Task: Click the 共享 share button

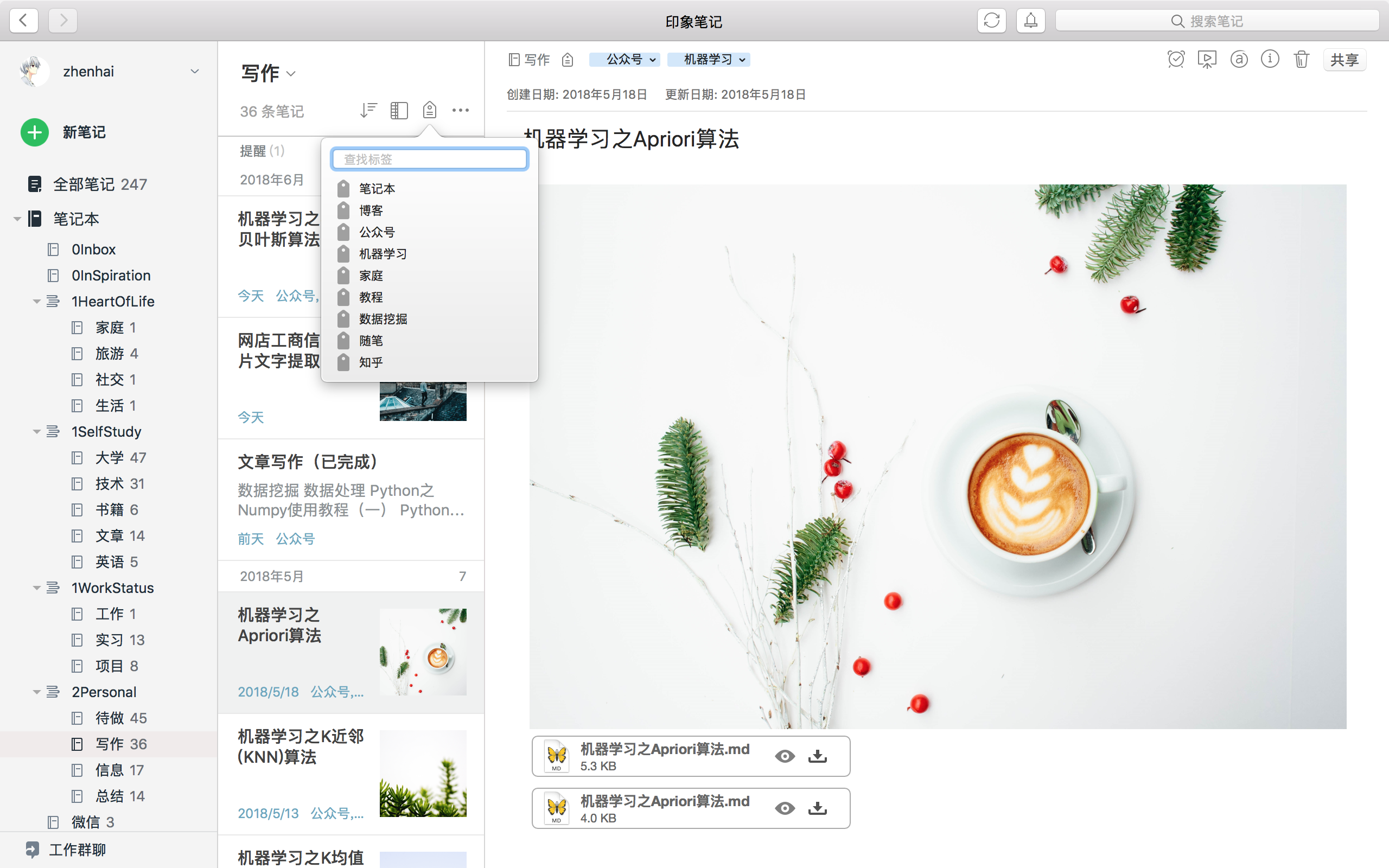Action: pyautogui.click(x=1344, y=60)
